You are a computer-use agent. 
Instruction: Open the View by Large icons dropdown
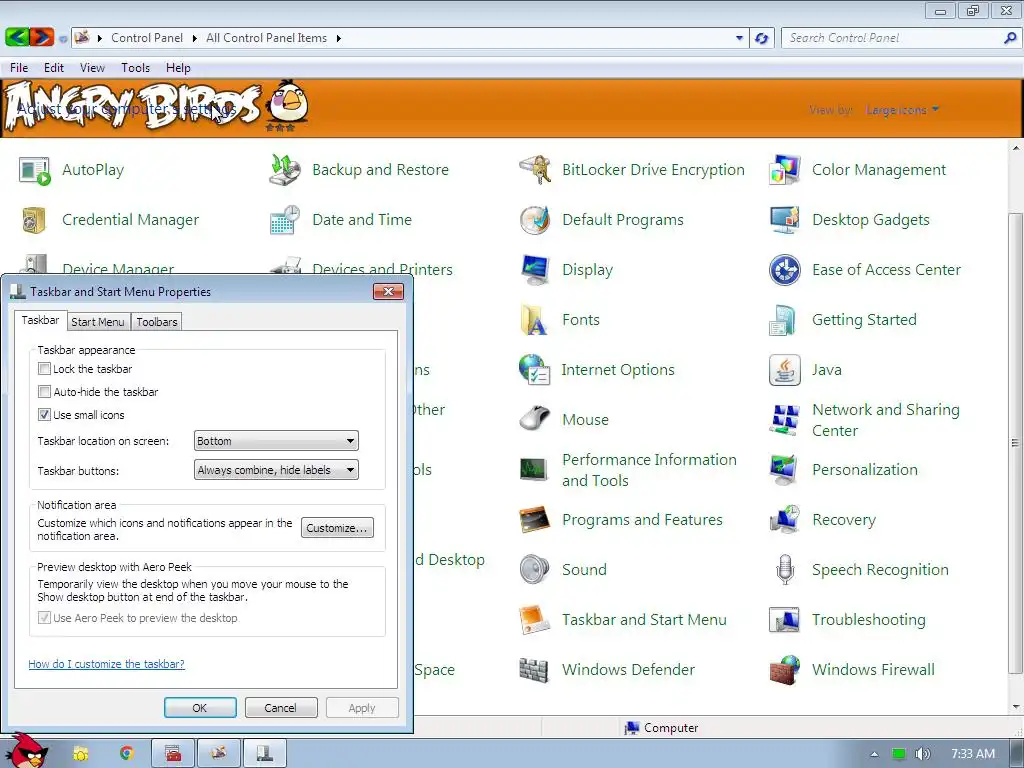point(902,110)
